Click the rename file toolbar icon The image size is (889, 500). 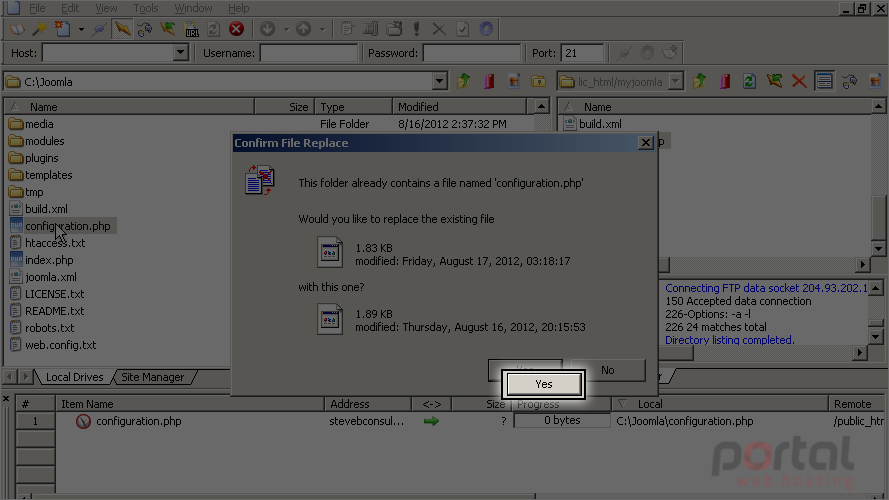coord(371,29)
